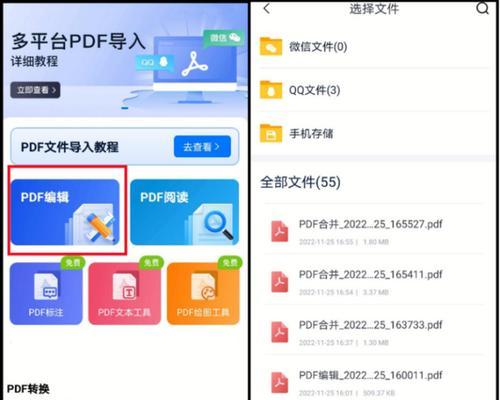Click the PDF转换 section heading

(x=28, y=389)
